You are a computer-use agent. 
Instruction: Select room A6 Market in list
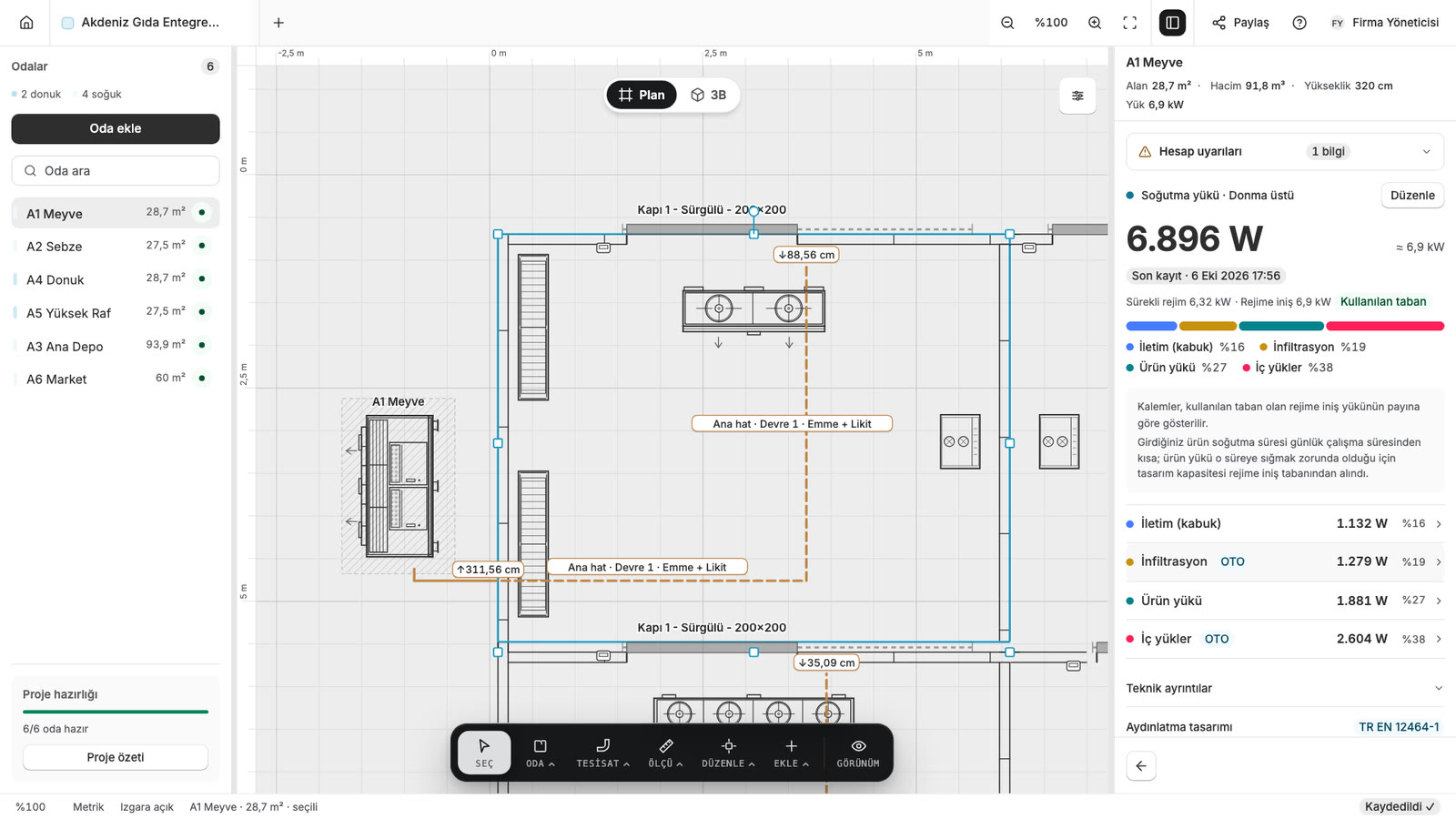click(x=116, y=379)
